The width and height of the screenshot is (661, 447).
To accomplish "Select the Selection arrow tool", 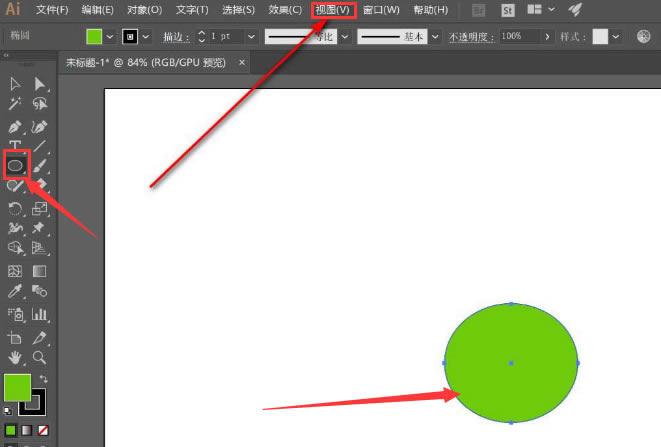I will [x=15, y=84].
